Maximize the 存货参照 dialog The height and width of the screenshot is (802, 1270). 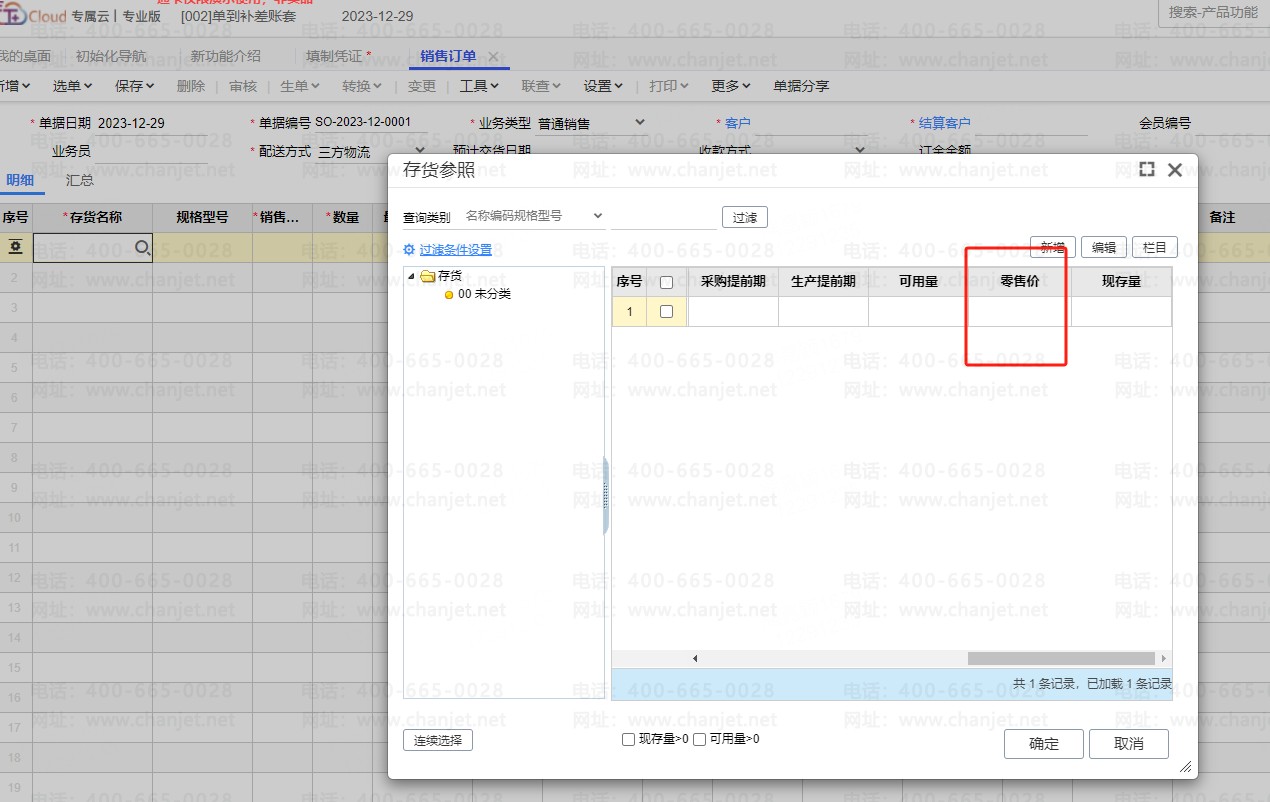(1147, 170)
